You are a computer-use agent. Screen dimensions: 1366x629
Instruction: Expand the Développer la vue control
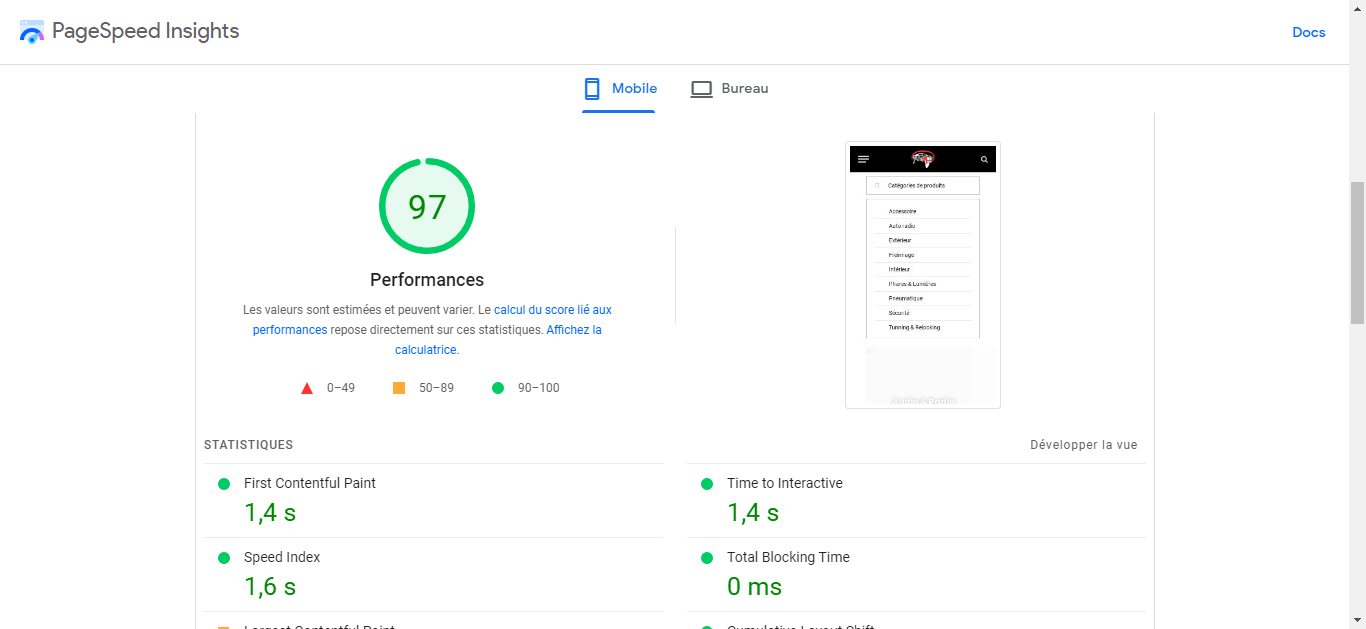click(x=1084, y=445)
